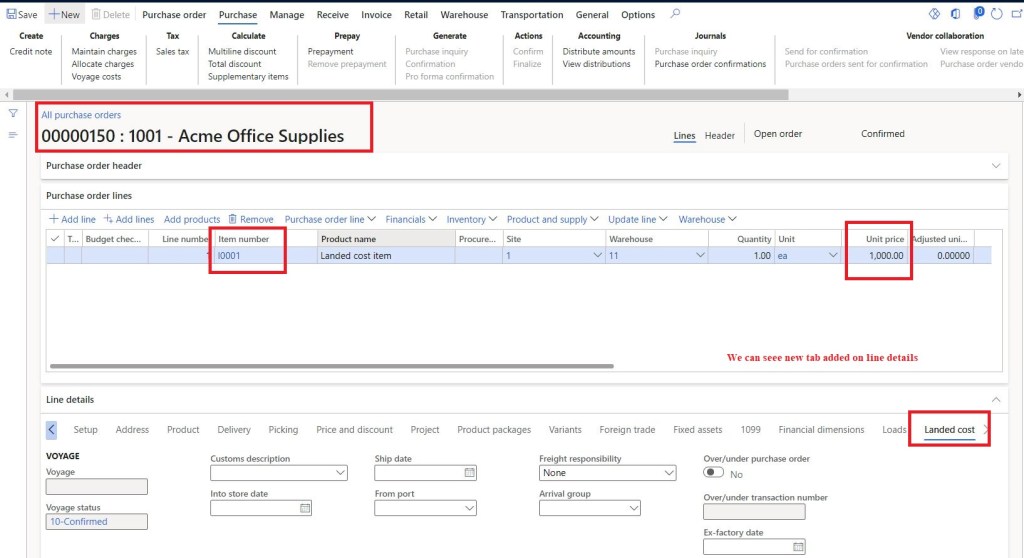Click the Remove trash icon in lines toolbar
1024x558 pixels.
[233, 219]
